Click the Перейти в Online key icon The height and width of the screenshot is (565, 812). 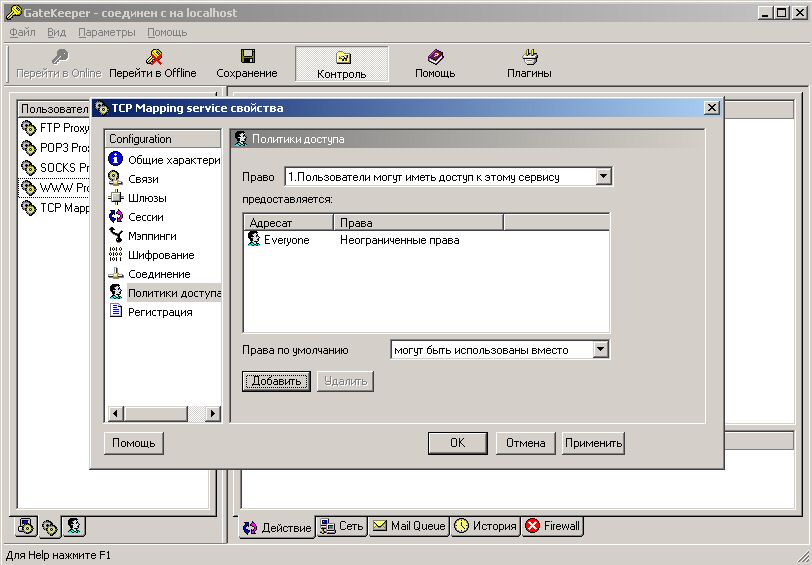coord(60,56)
